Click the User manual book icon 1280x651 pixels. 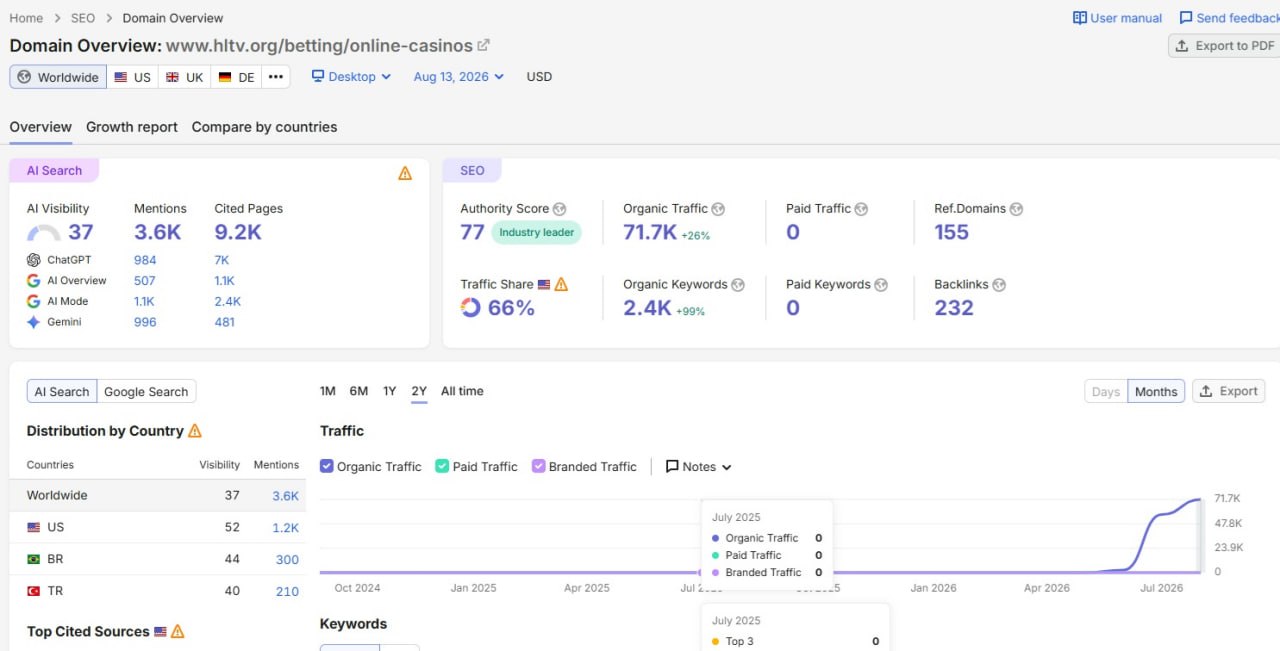pos(1080,18)
